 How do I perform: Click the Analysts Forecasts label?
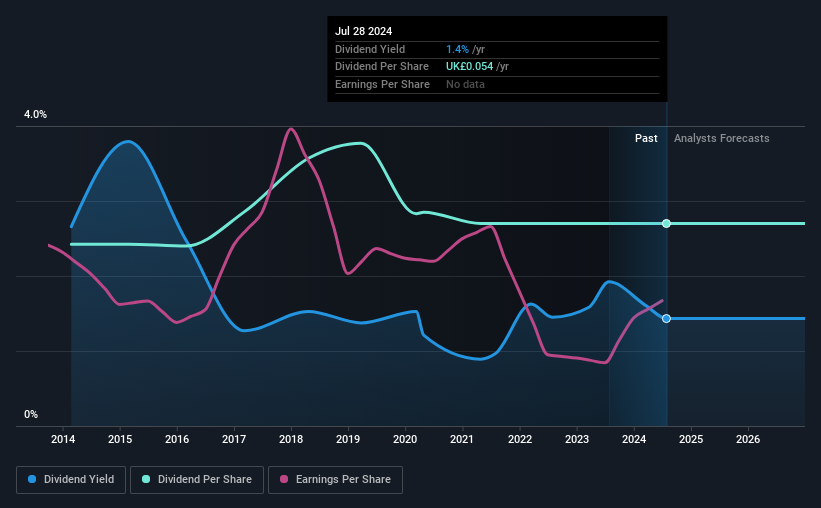tap(722, 138)
